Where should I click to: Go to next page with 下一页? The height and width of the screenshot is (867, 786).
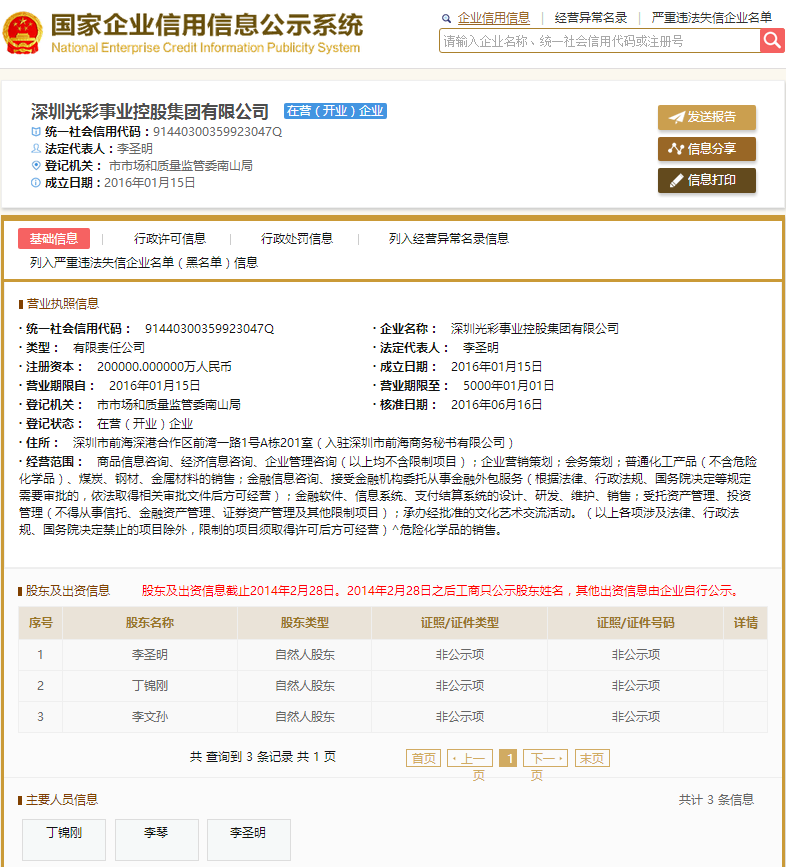pos(546,758)
